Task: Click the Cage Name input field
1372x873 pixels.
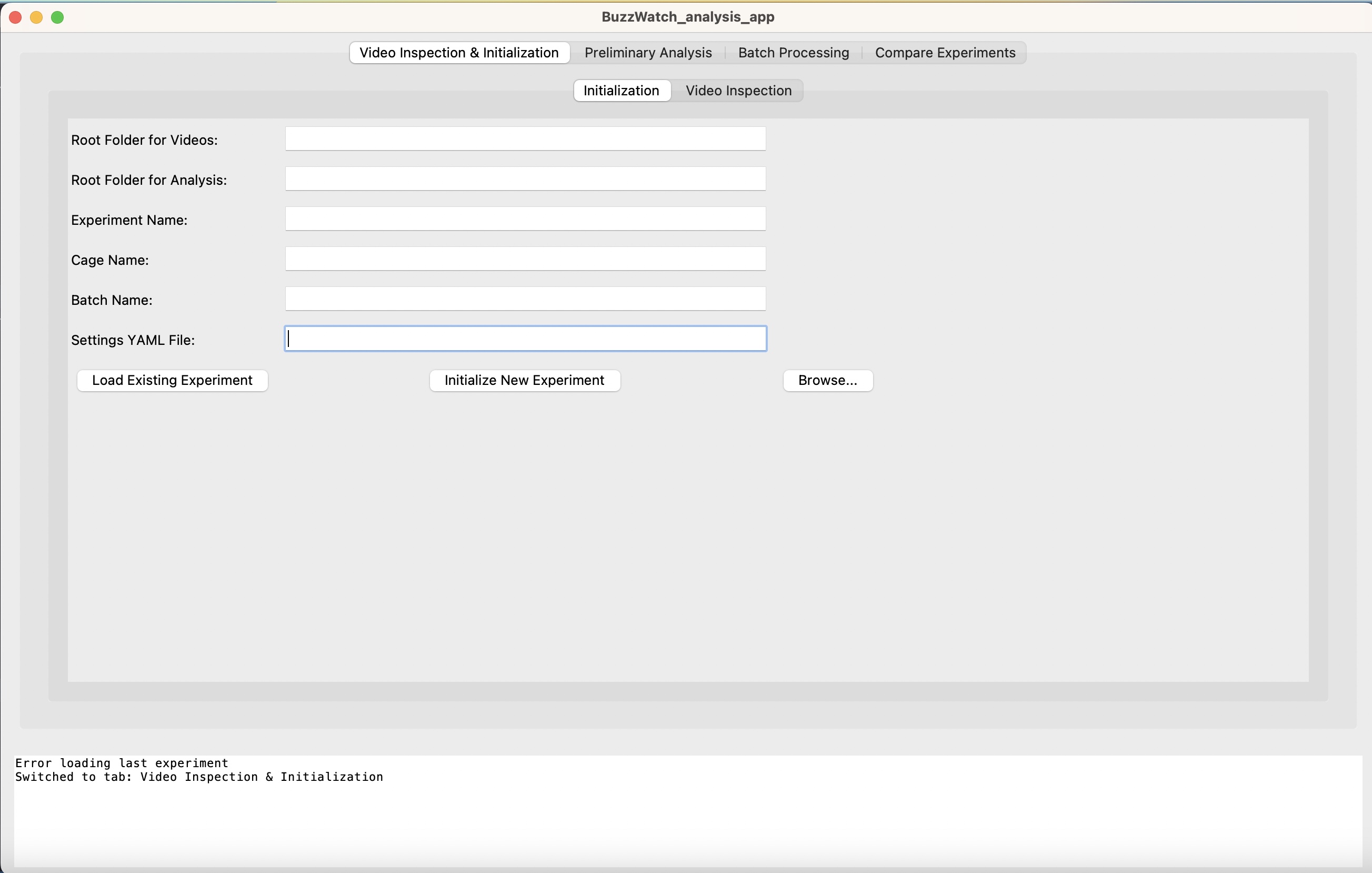Action: (525, 259)
